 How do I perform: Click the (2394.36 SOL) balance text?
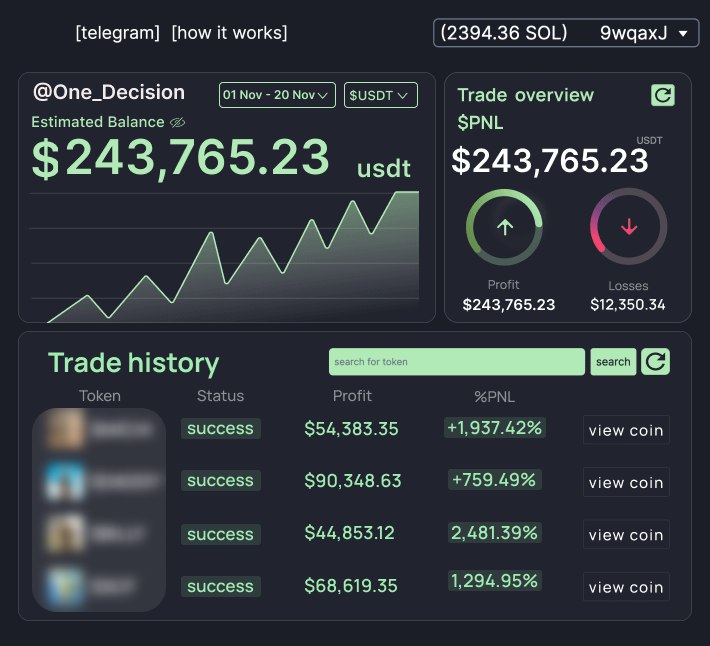click(x=504, y=33)
